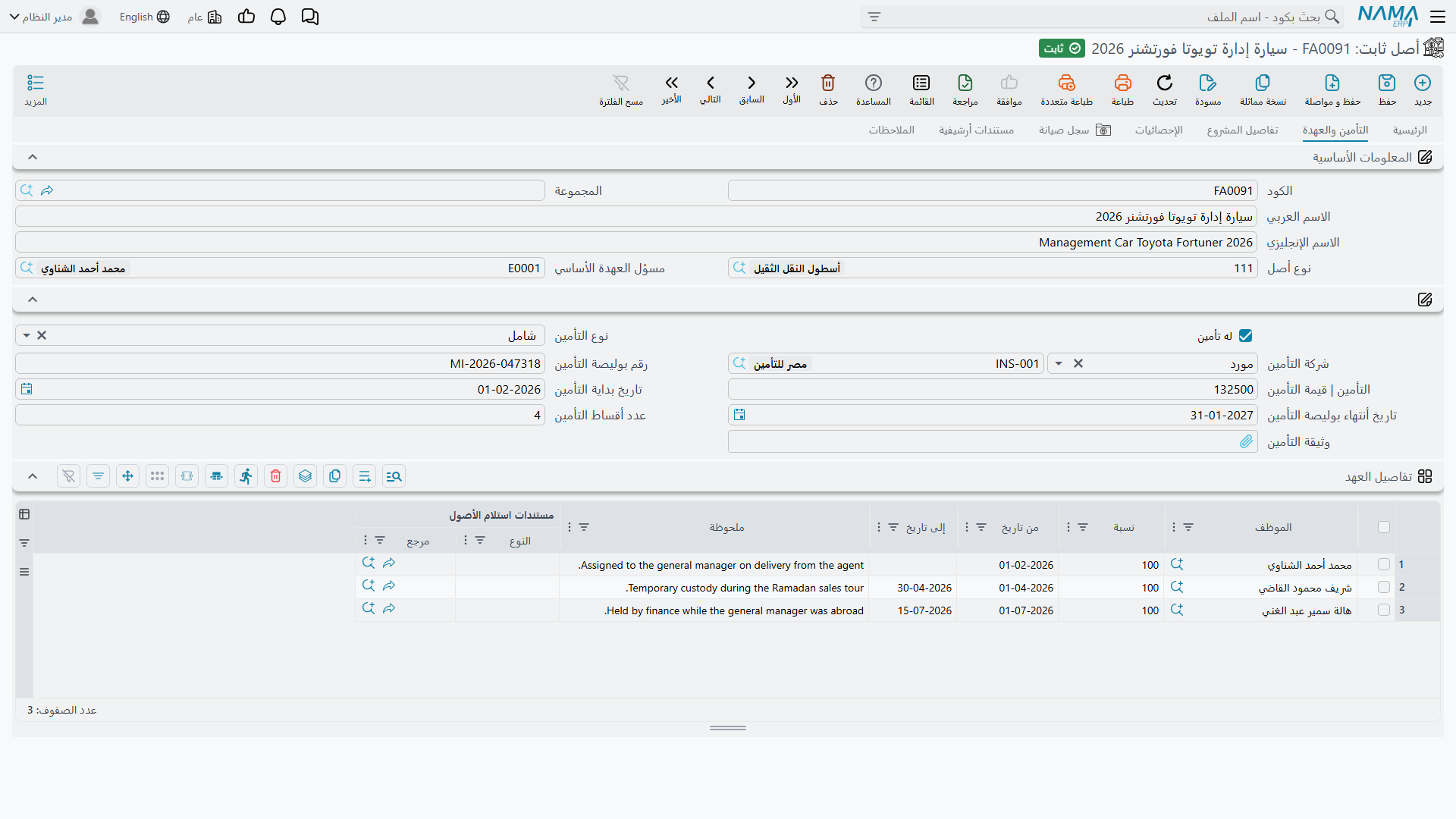Toggle the 'له تأمين' has insurance checkbox

click(1246, 336)
